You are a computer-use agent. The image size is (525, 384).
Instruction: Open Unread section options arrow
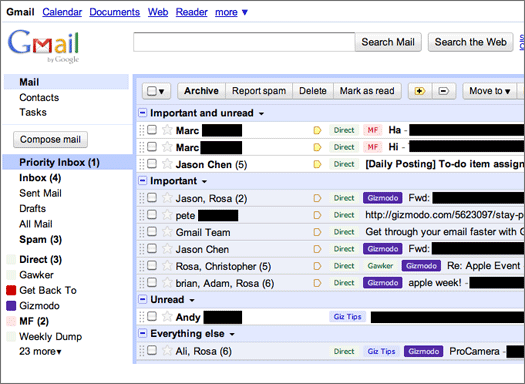192,300
